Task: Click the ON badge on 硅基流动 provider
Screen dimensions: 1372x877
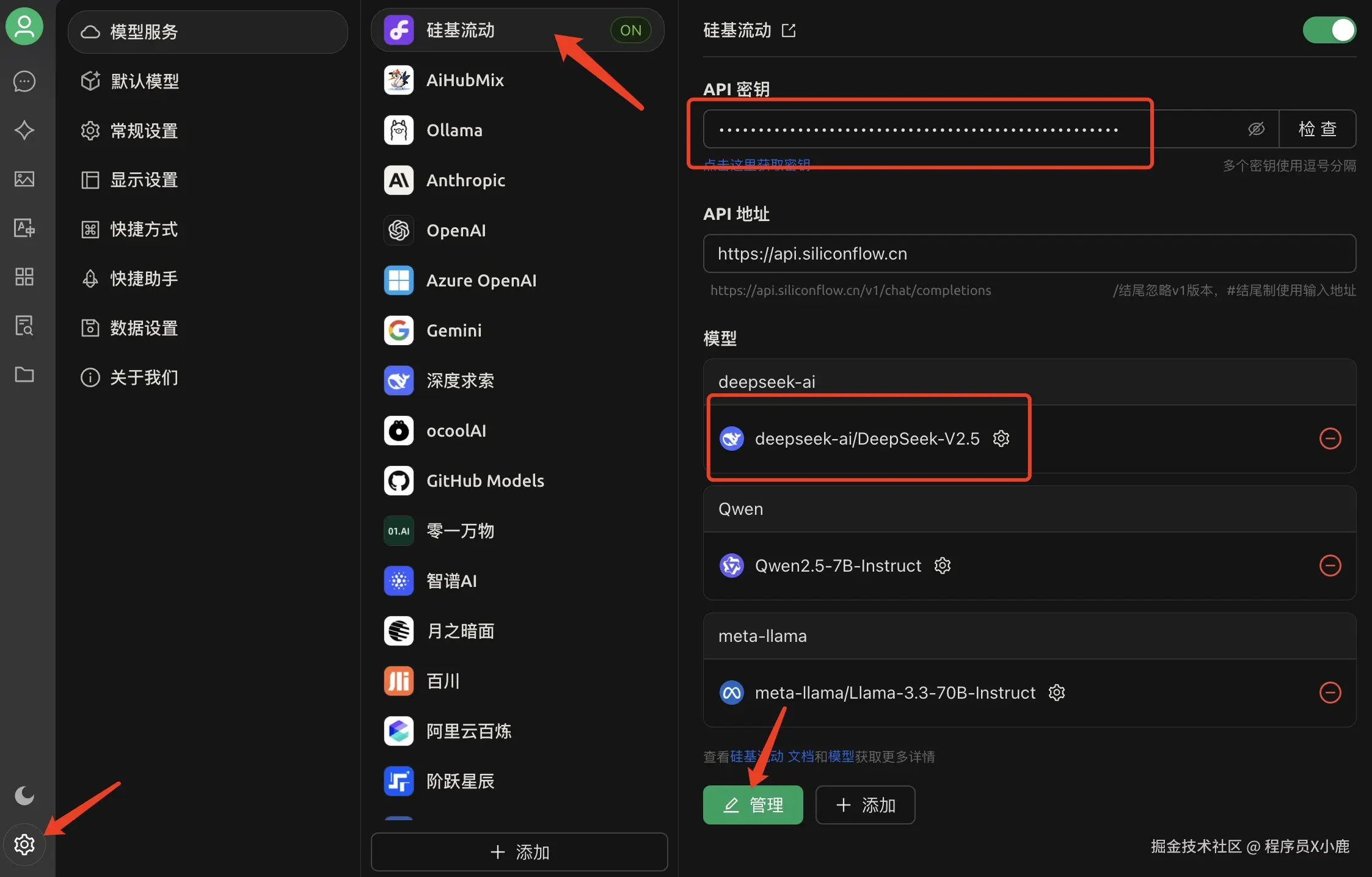Action: pyautogui.click(x=630, y=30)
